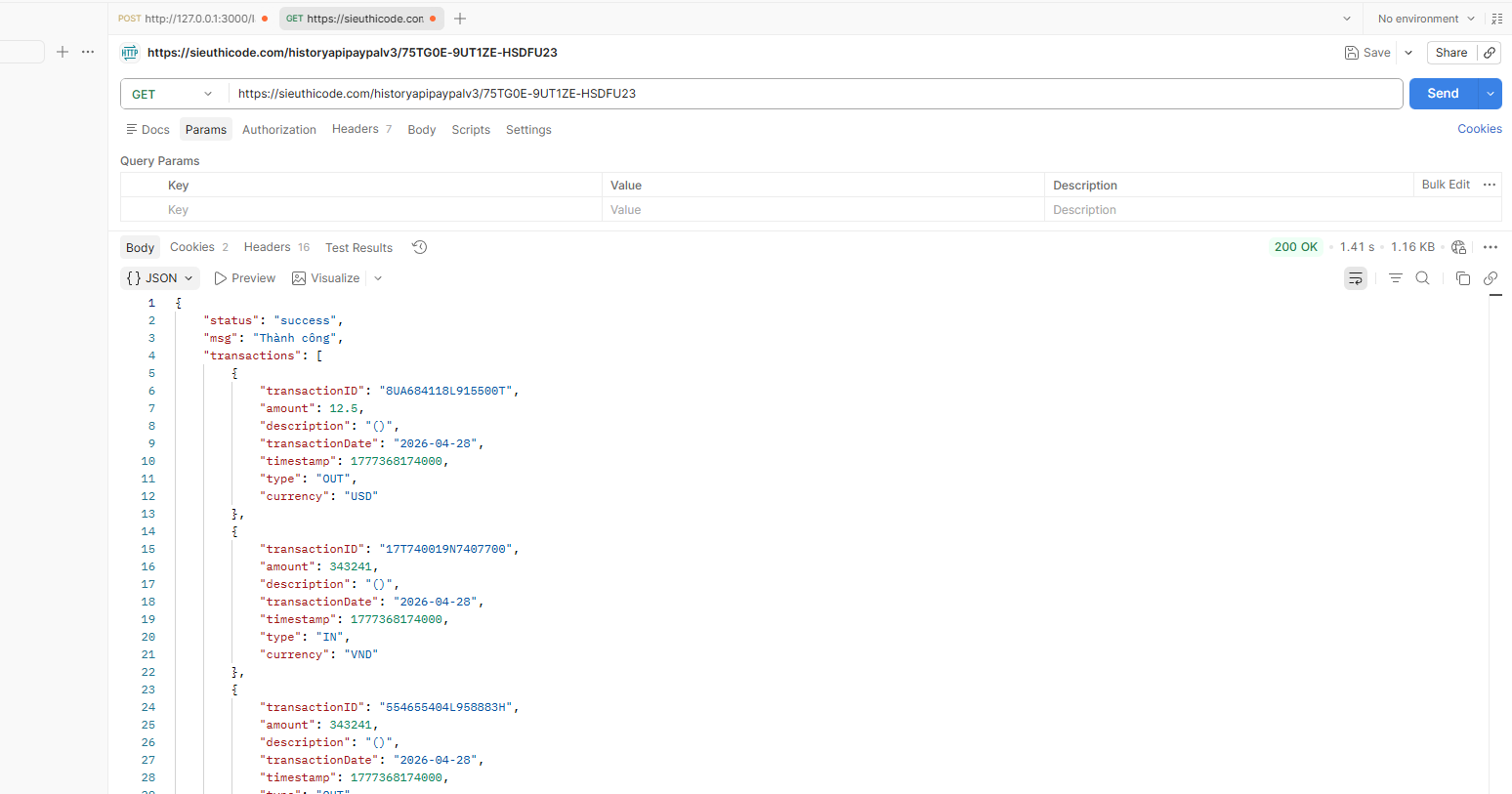
Task: Click the currency value "VND"
Action: coord(361,654)
